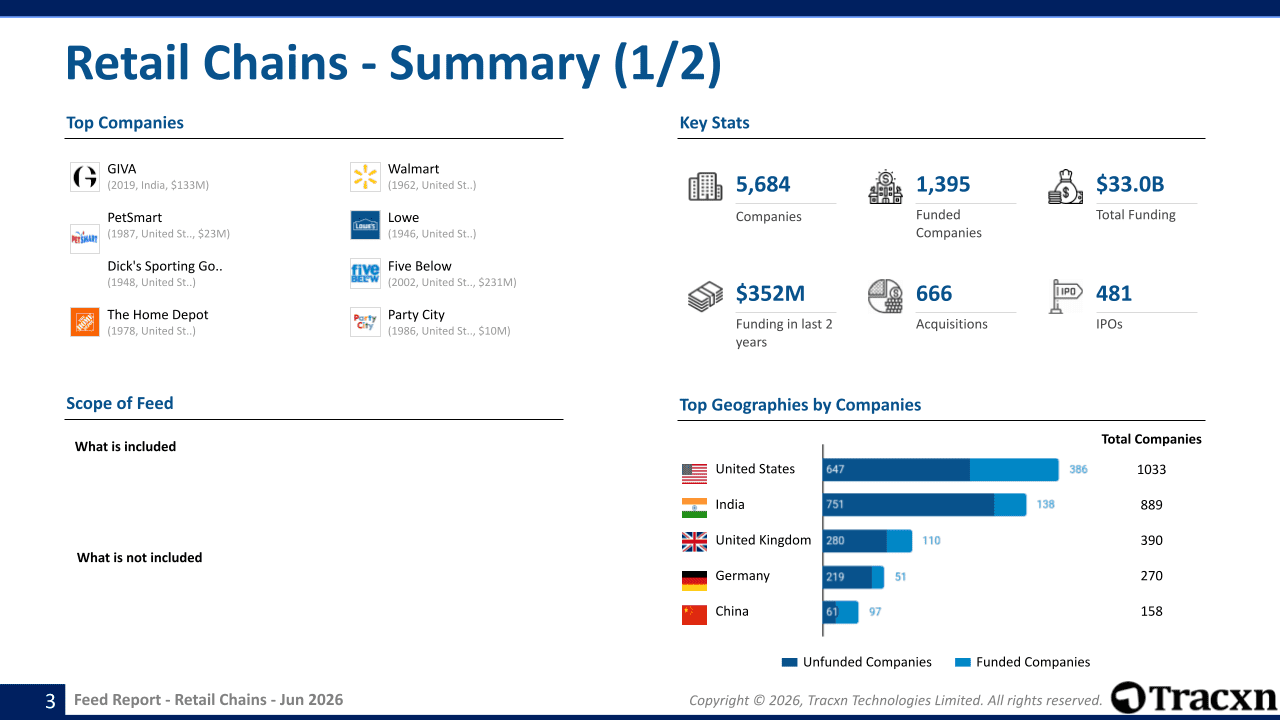Click the cash stack funding icon
Viewport: 1280px width, 720px height.
point(705,297)
